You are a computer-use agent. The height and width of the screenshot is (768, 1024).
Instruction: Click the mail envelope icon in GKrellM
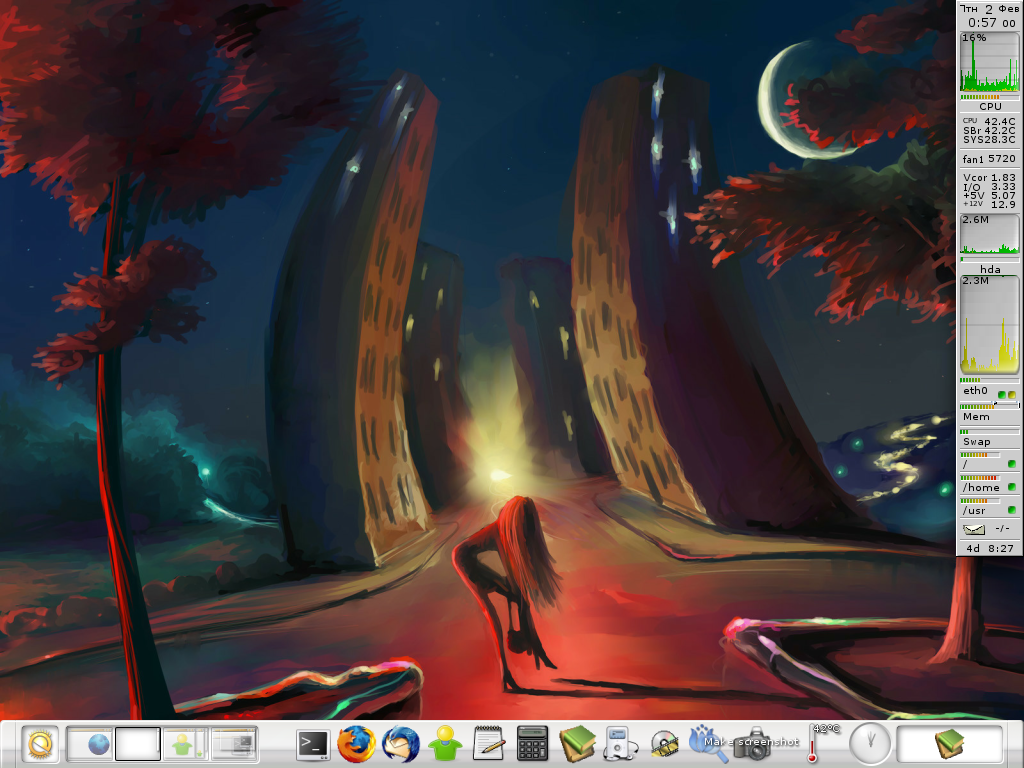pos(974,528)
